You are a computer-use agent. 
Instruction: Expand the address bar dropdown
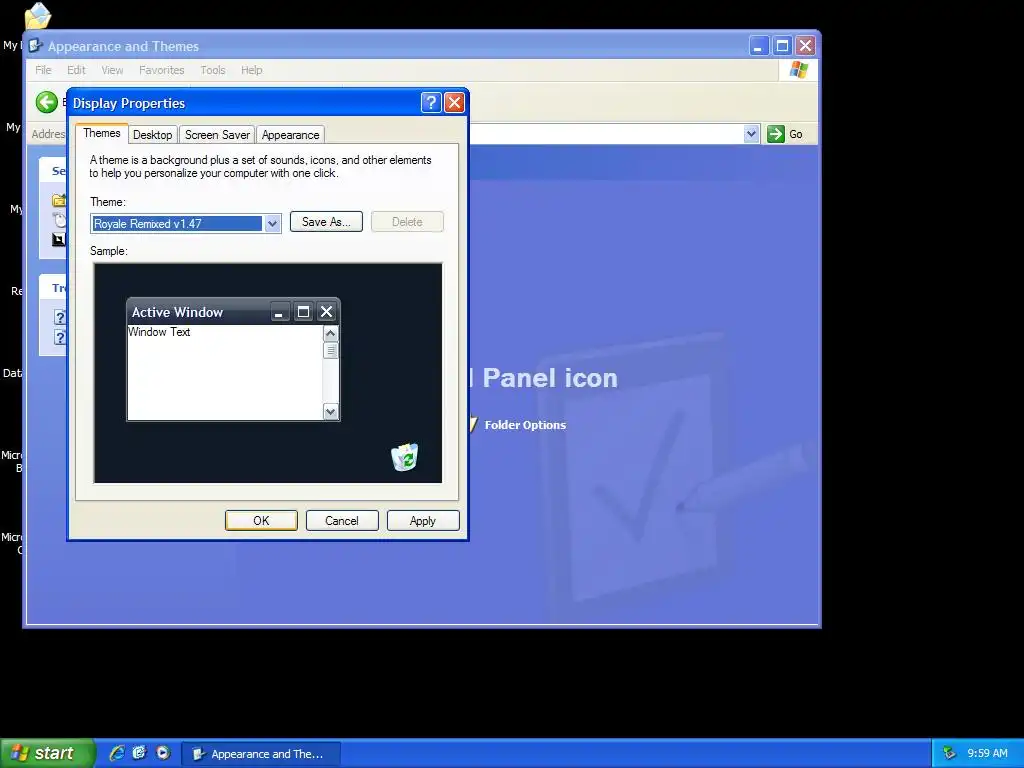(x=752, y=134)
